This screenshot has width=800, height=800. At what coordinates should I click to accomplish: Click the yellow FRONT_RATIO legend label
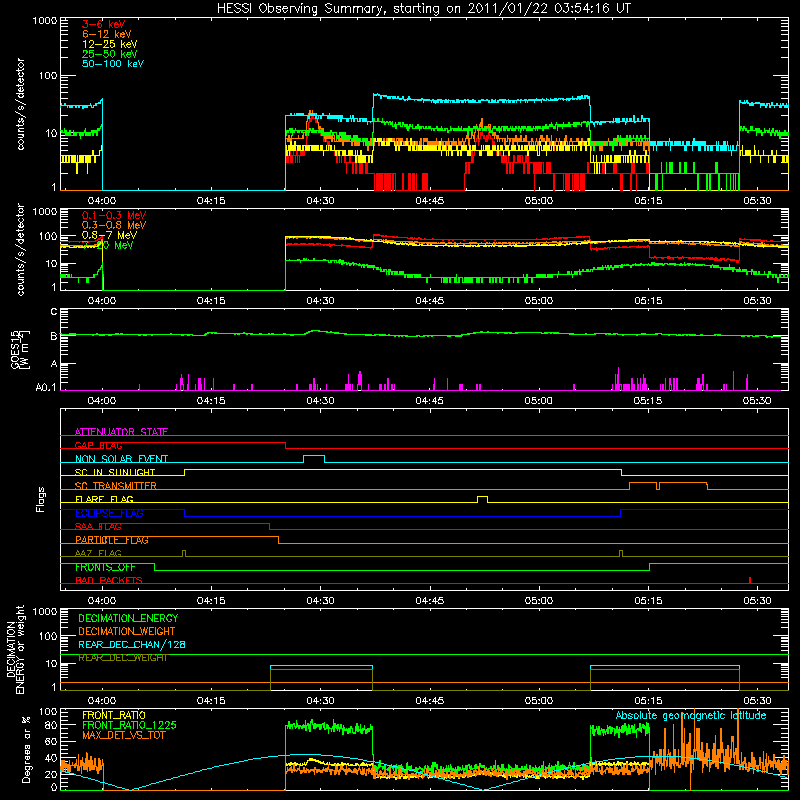pos(114,715)
